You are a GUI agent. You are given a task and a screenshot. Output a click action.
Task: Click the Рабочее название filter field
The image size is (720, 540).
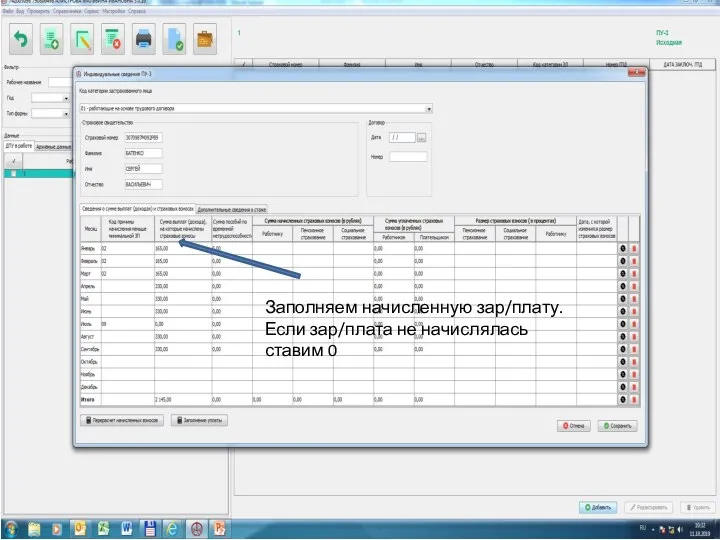click(61, 83)
